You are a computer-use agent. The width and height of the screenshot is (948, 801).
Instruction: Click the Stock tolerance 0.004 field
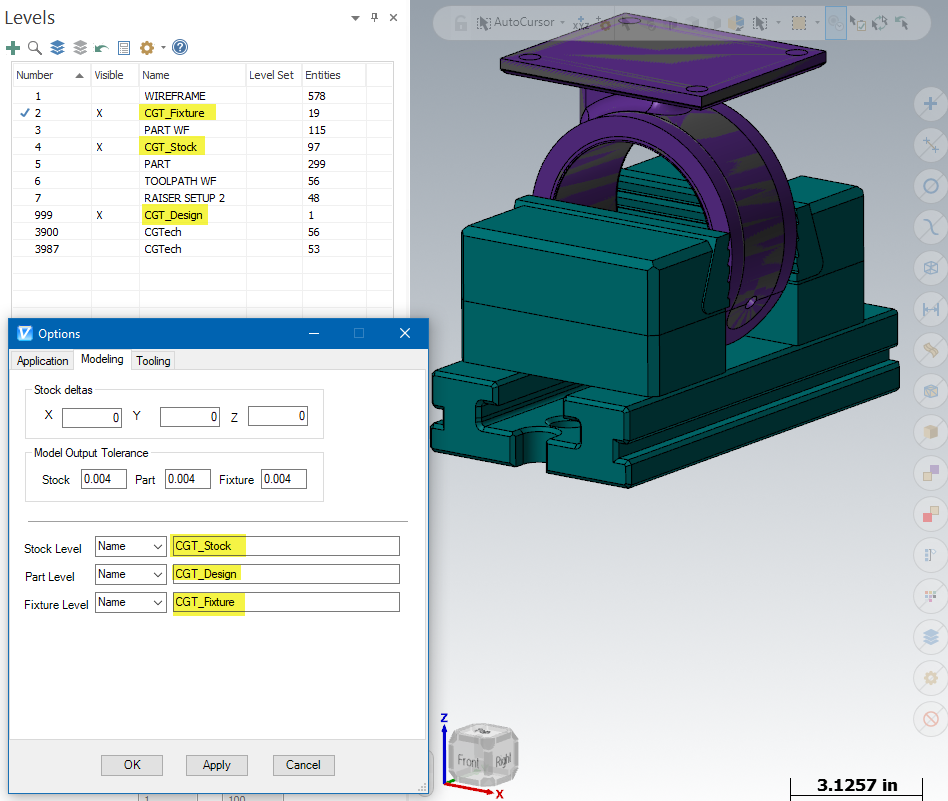click(103, 479)
